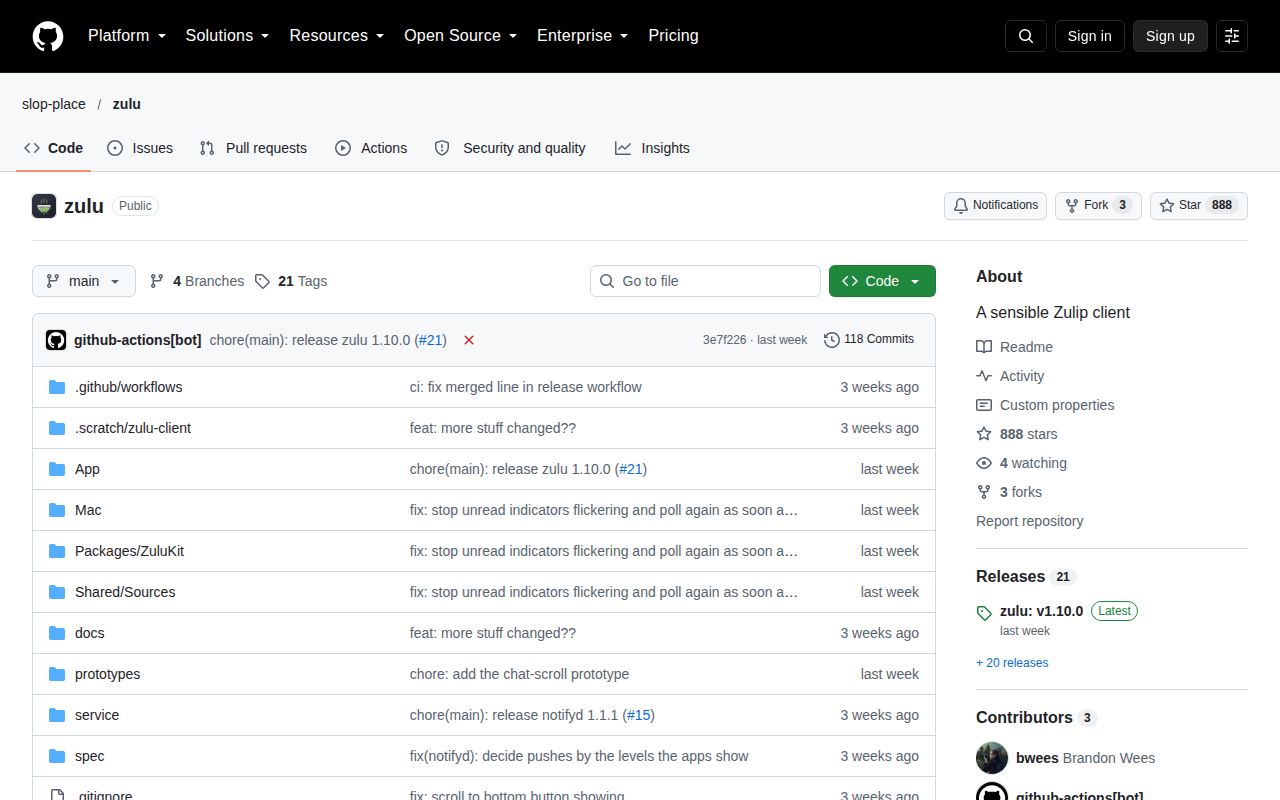
Task: Click the fork icon beside 3 forks
Action: [x=984, y=492]
